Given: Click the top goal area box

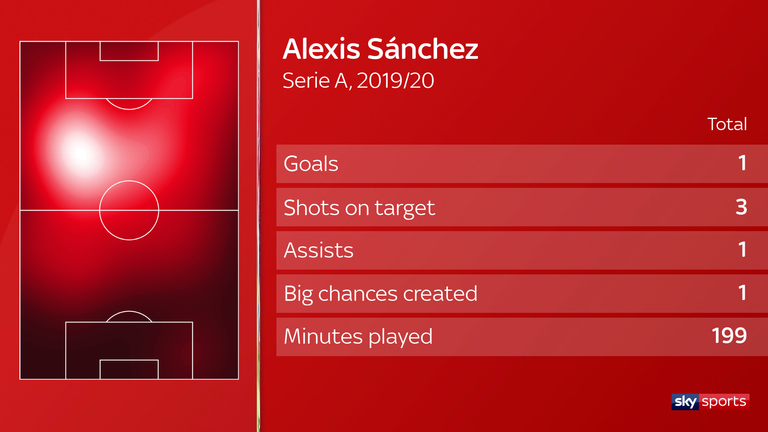Looking at the screenshot, I should click(129, 51).
